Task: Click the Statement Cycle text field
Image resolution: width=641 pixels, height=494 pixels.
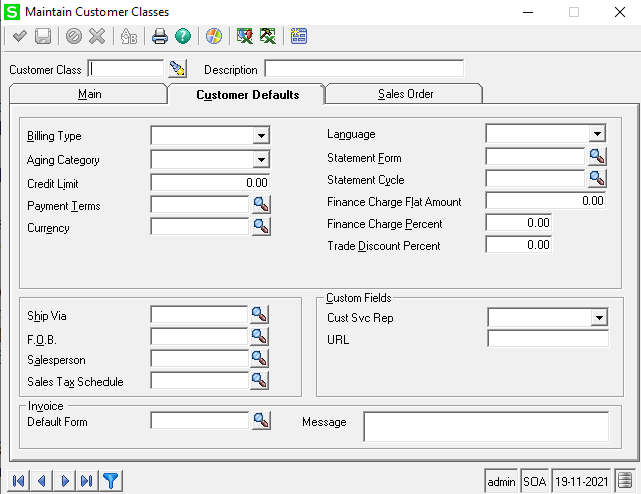Action: 535,179
